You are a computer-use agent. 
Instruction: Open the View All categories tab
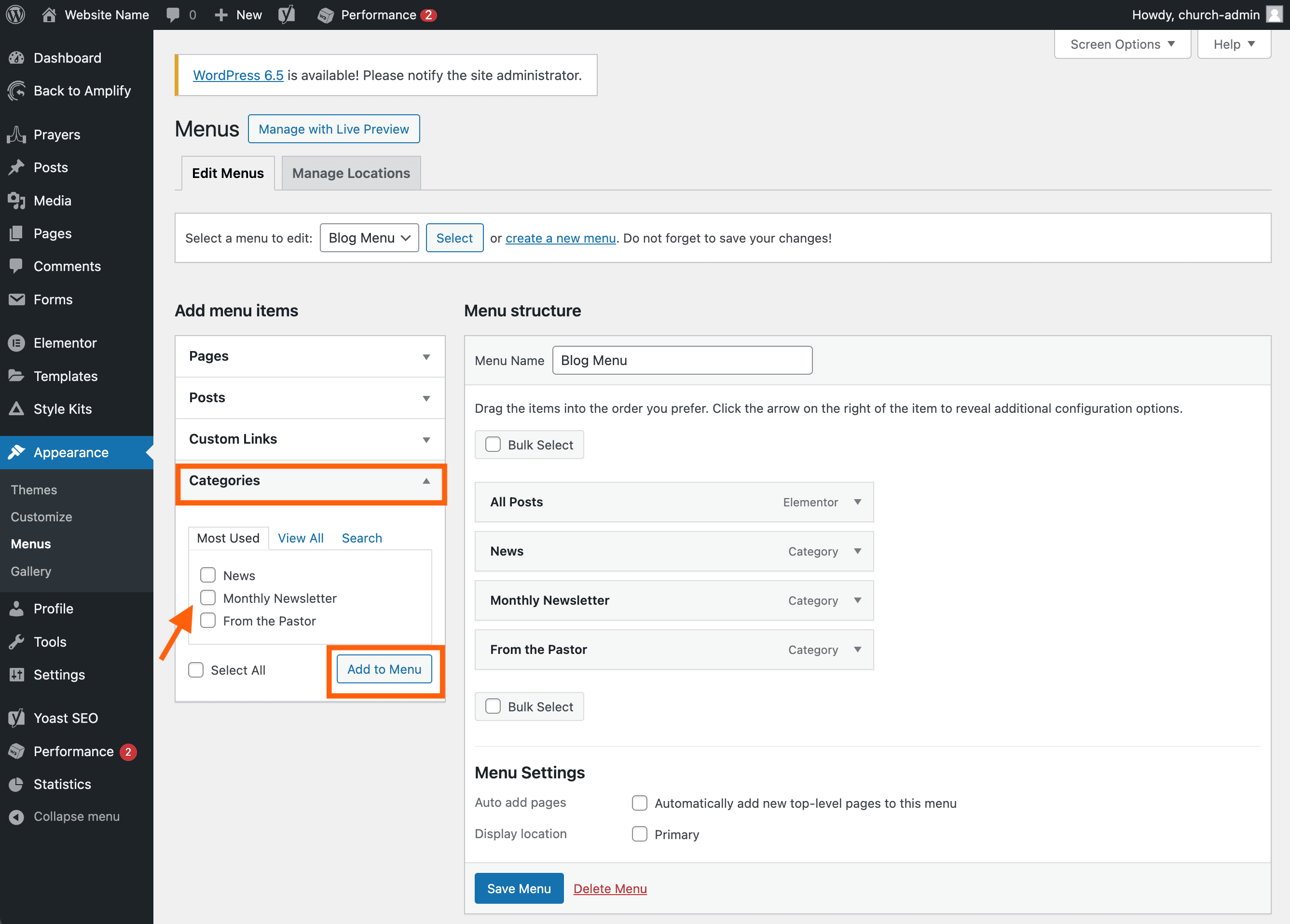(x=301, y=538)
